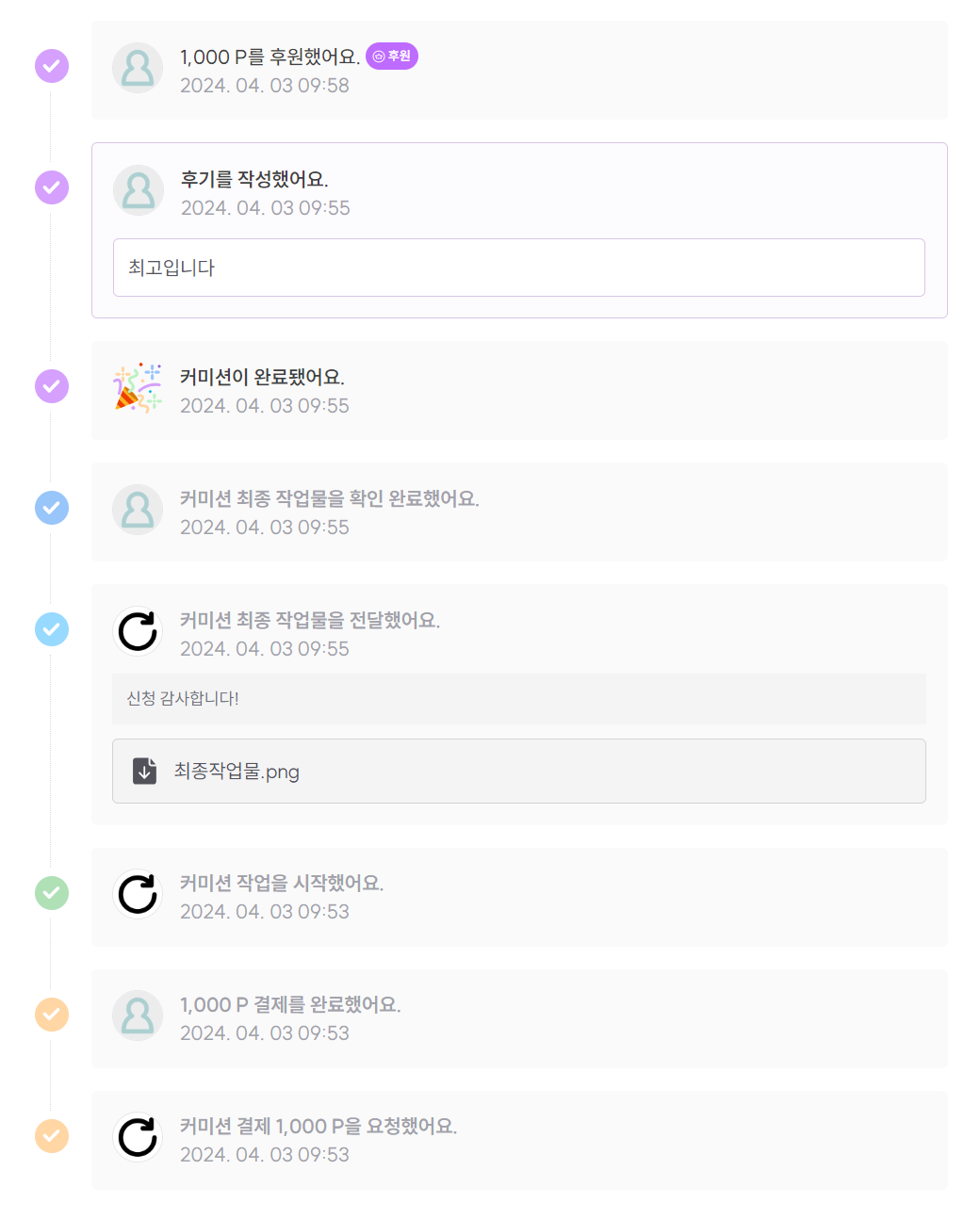Click the party popper celebration icon
The width and height of the screenshot is (980, 1219).
(138, 387)
